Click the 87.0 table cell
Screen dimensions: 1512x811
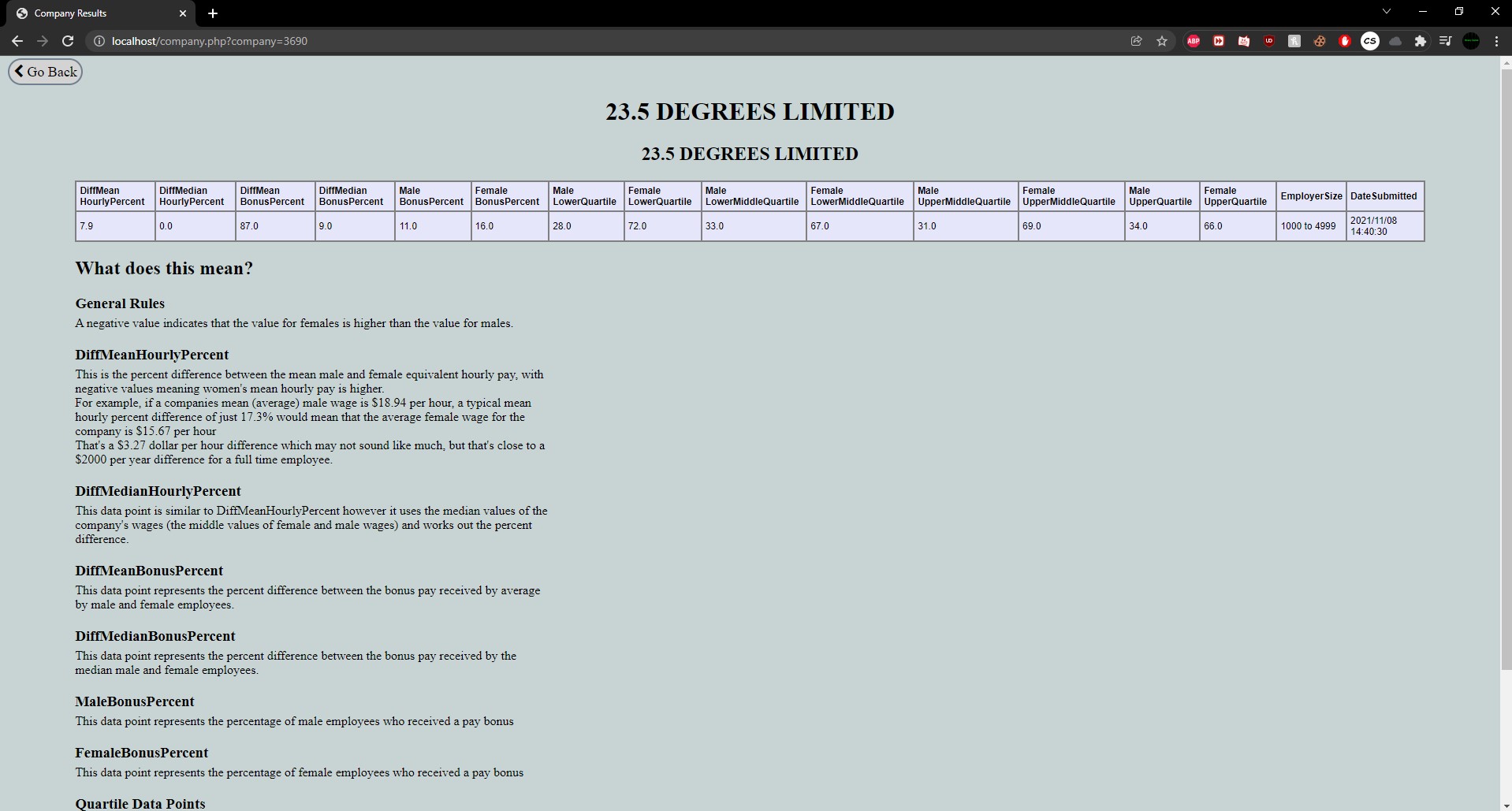(275, 226)
